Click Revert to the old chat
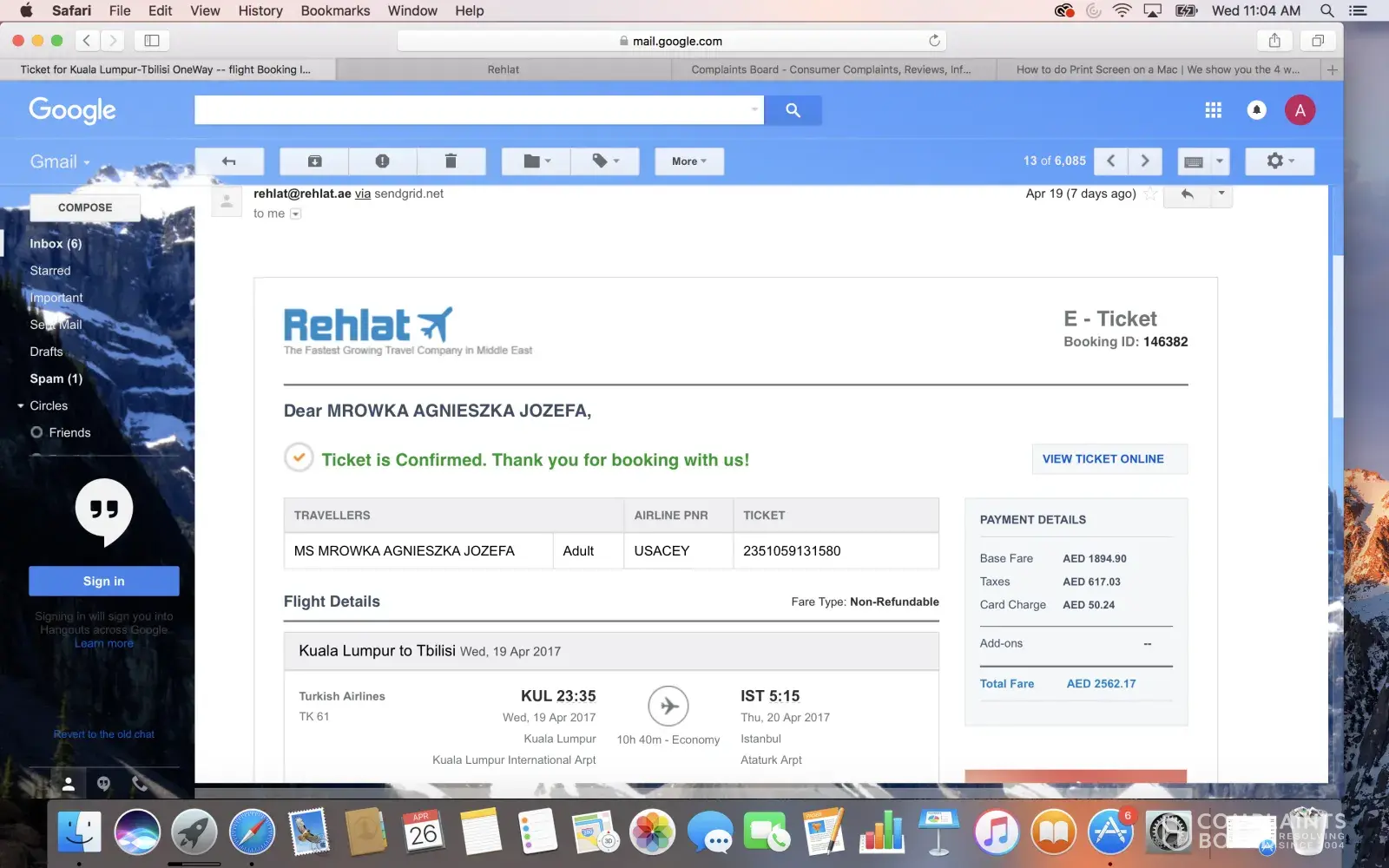1389x868 pixels. [x=104, y=734]
